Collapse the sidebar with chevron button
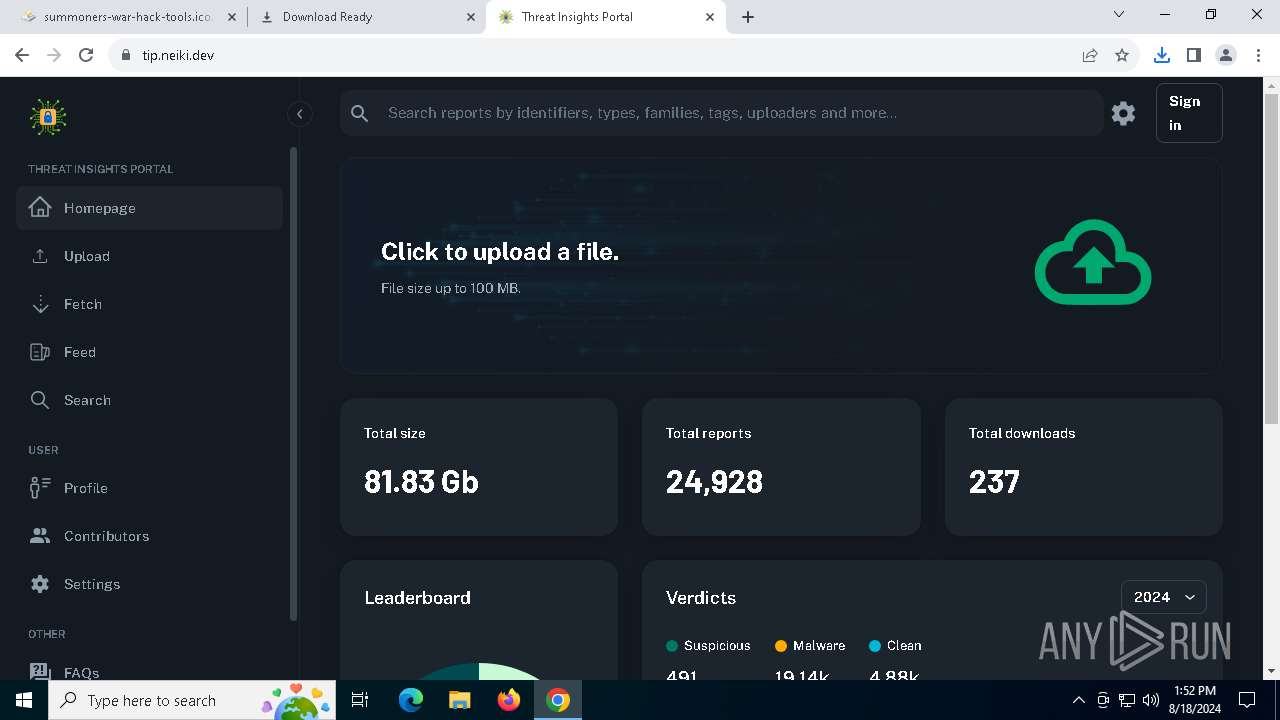This screenshot has width=1280, height=720. tap(299, 114)
